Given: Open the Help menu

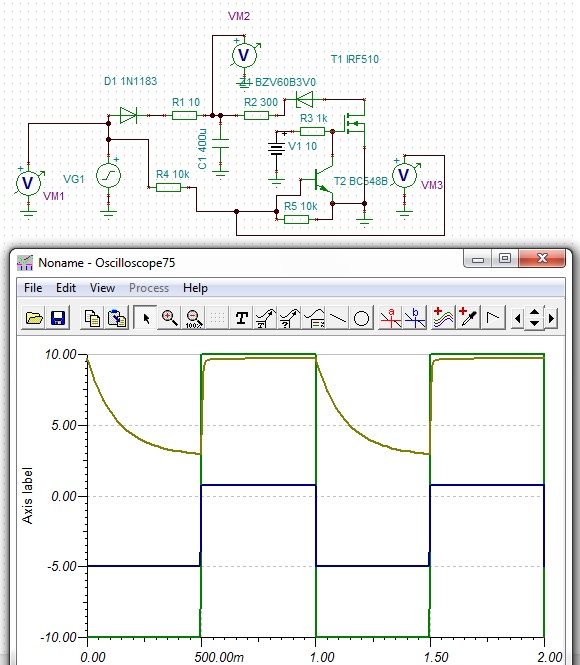Looking at the screenshot, I should [x=195, y=288].
